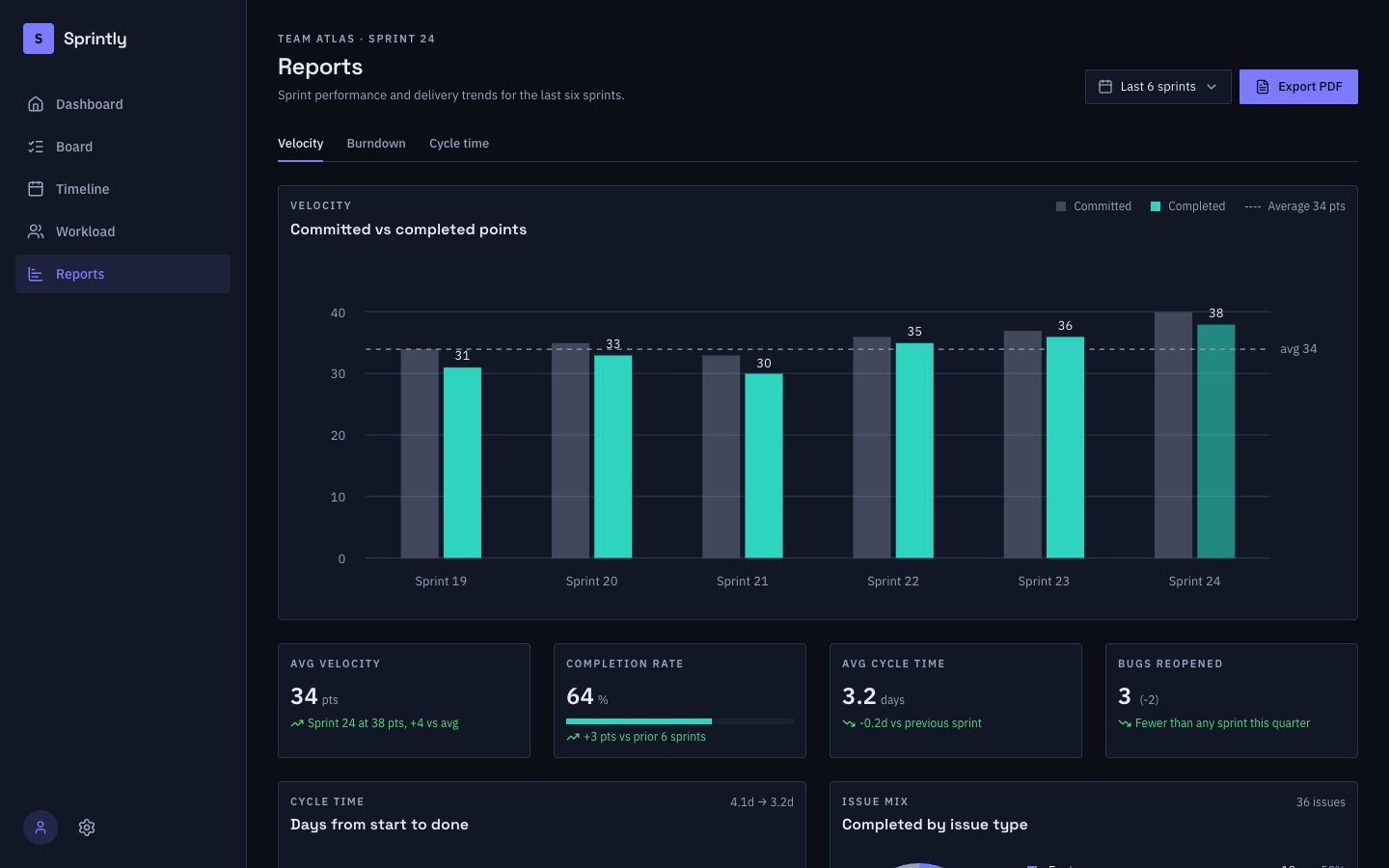Click the Sprint 22 committed bar
This screenshot has height=868, width=1389.
click(x=872, y=448)
